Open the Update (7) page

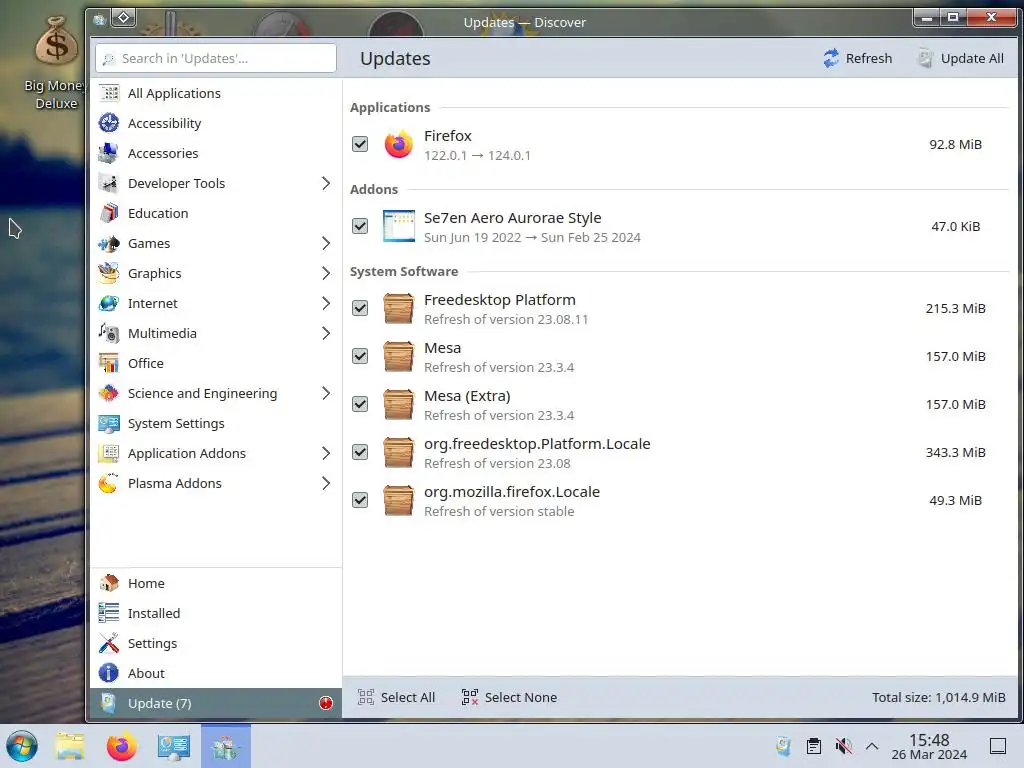(216, 703)
